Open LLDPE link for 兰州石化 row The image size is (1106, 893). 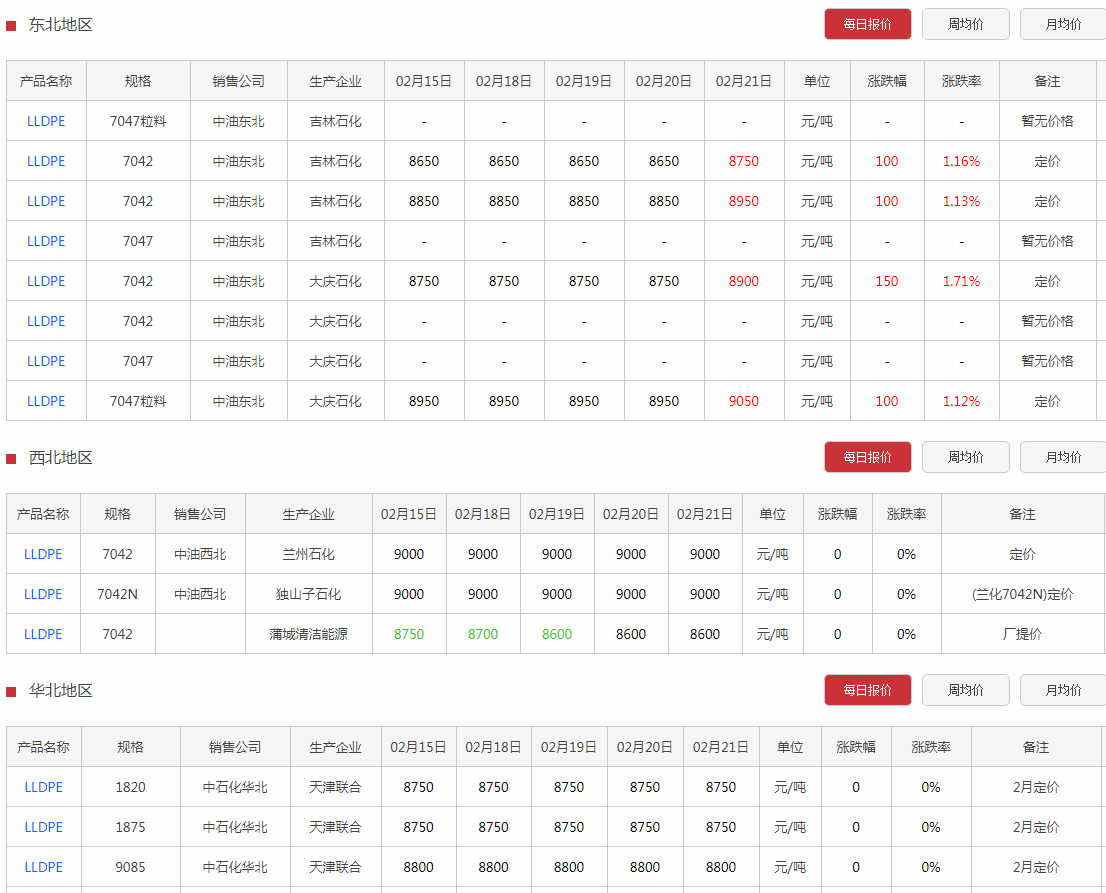(43, 554)
